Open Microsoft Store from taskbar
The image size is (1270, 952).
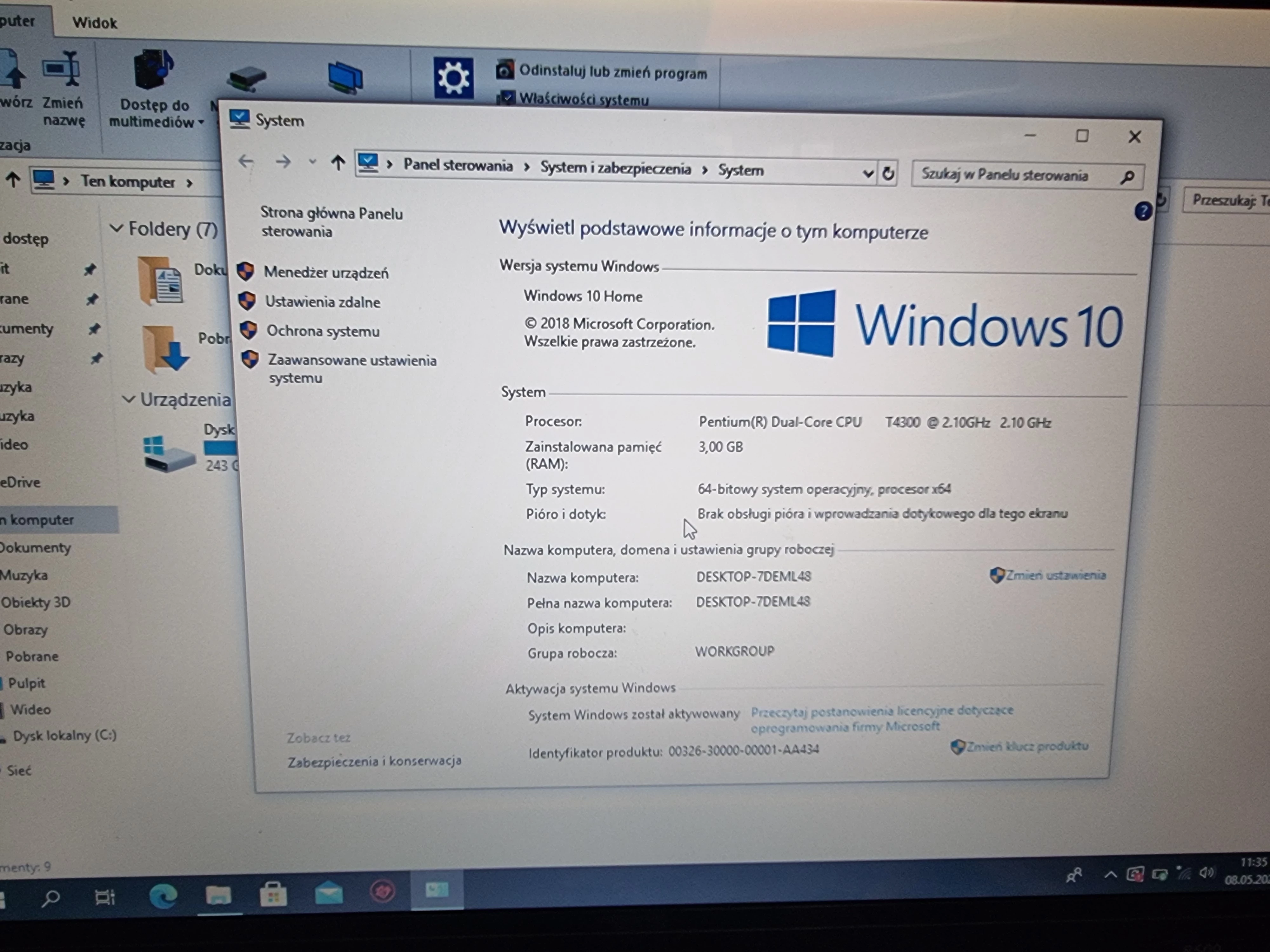tap(273, 894)
